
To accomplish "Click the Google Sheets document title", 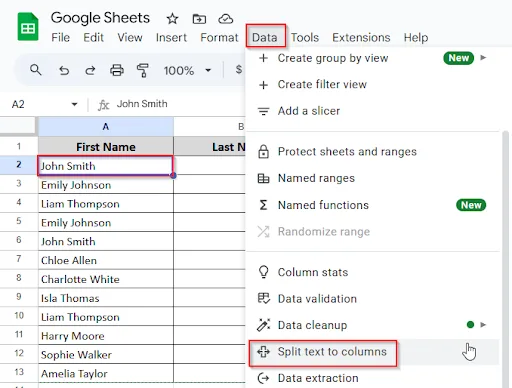I will [x=100, y=18].
